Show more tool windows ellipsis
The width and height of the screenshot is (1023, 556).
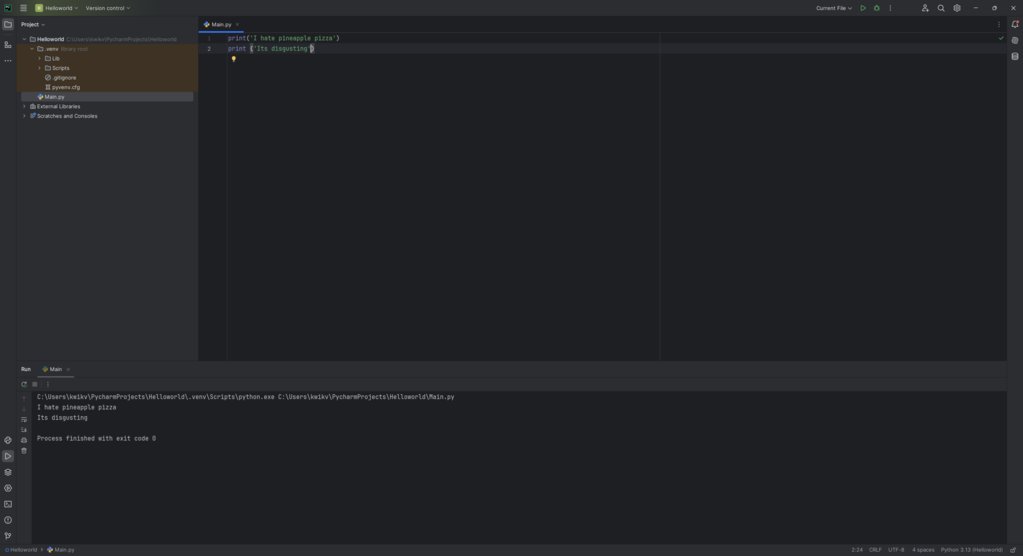tap(8, 61)
